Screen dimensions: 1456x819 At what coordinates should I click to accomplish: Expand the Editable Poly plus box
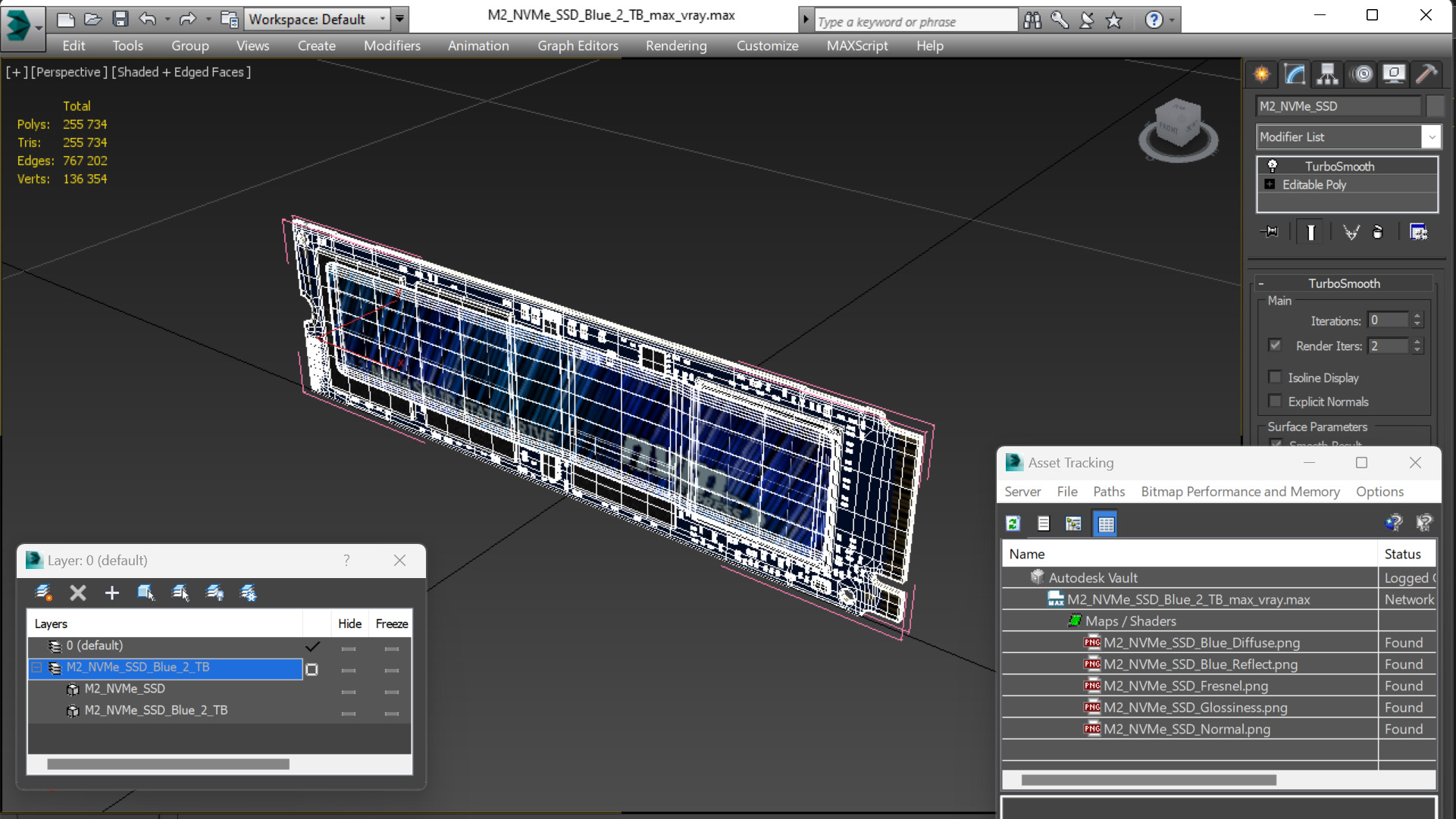[1270, 184]
